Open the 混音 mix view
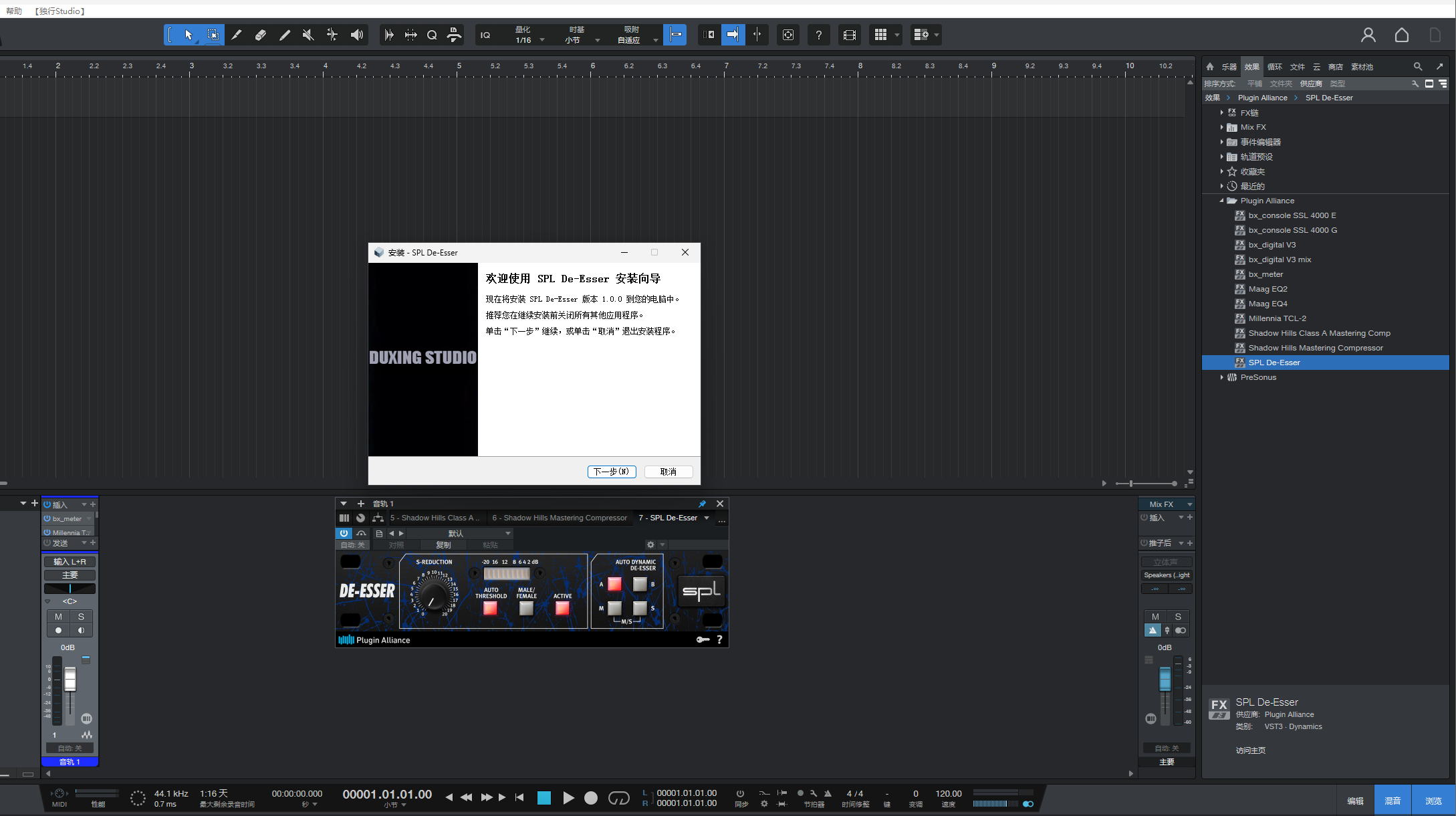Screen dimensions: 1456x816 pyautogui.click(x=1392, y=800)
